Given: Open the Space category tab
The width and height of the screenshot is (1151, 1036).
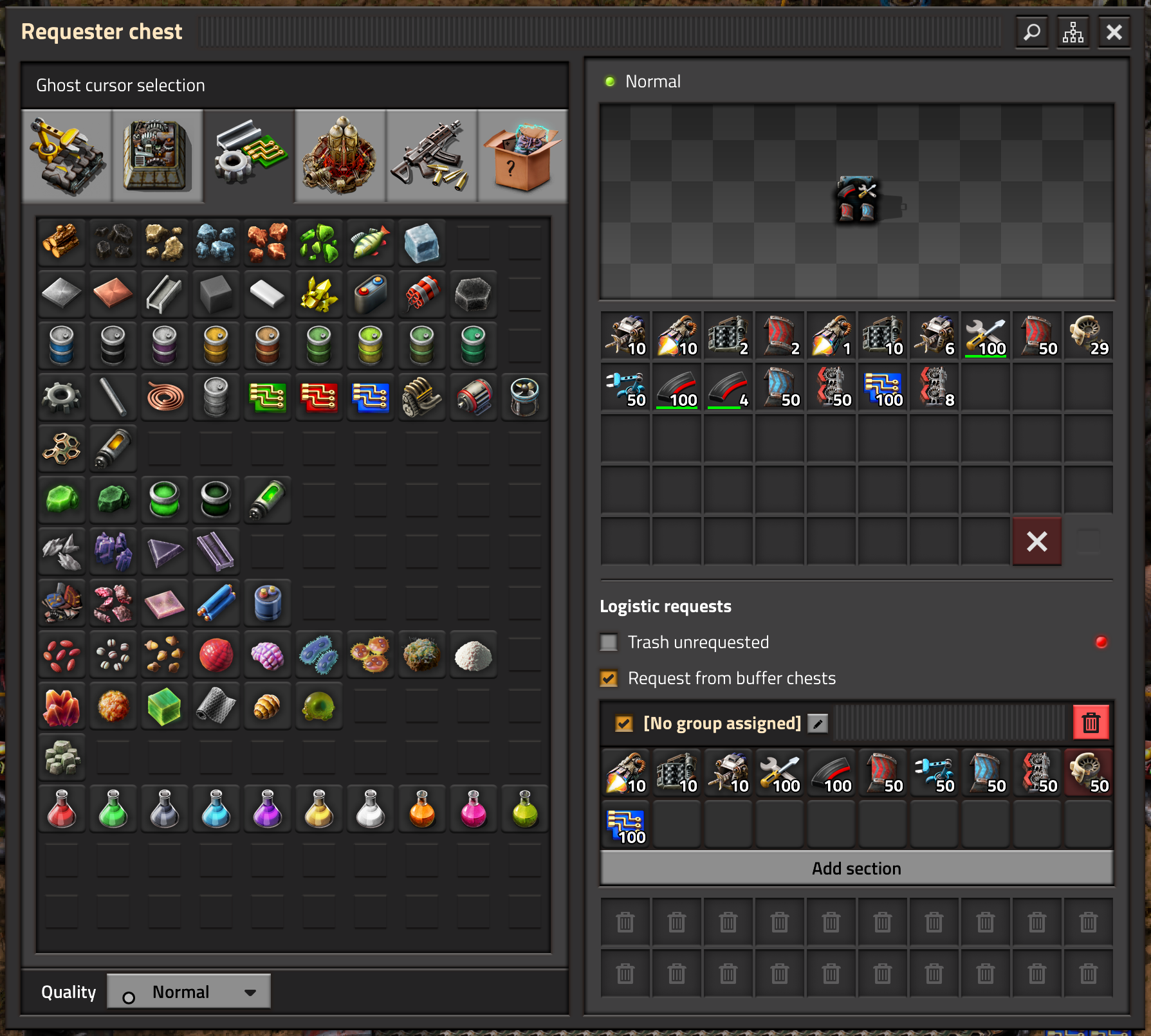Looking at the screenshot, I should [x=340, y=156].
